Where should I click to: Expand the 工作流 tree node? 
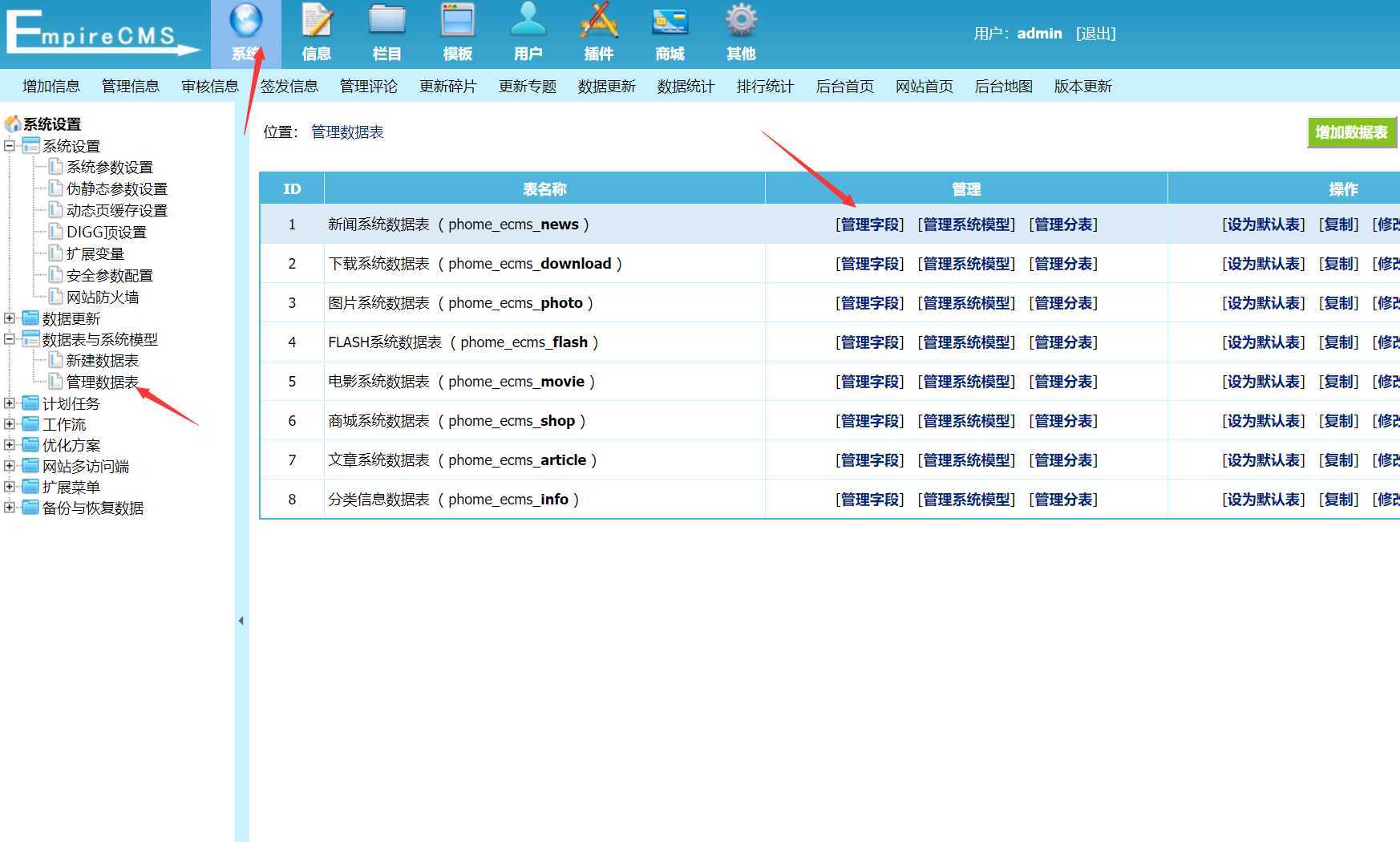[10, 423]
